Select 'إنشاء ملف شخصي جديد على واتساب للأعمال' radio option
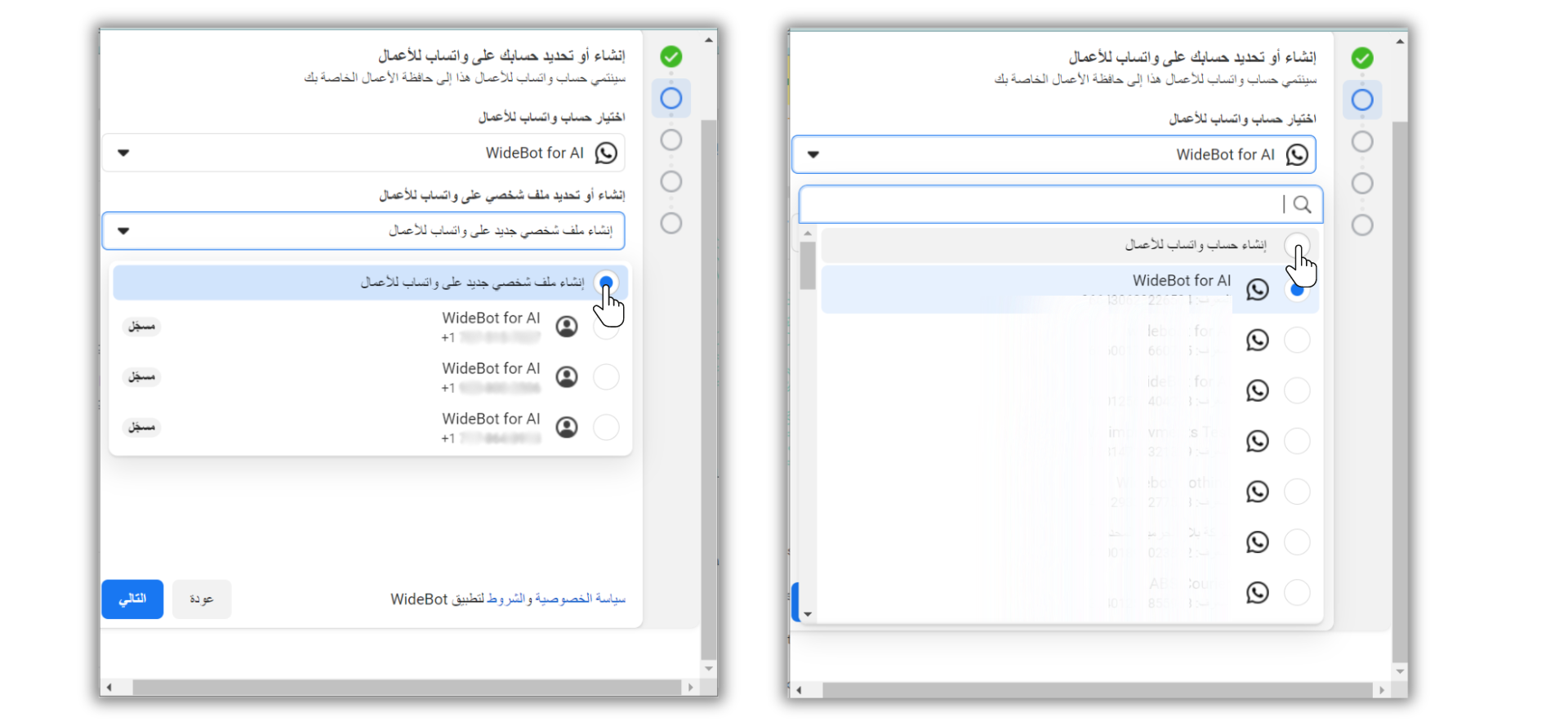 click(606, 283)
